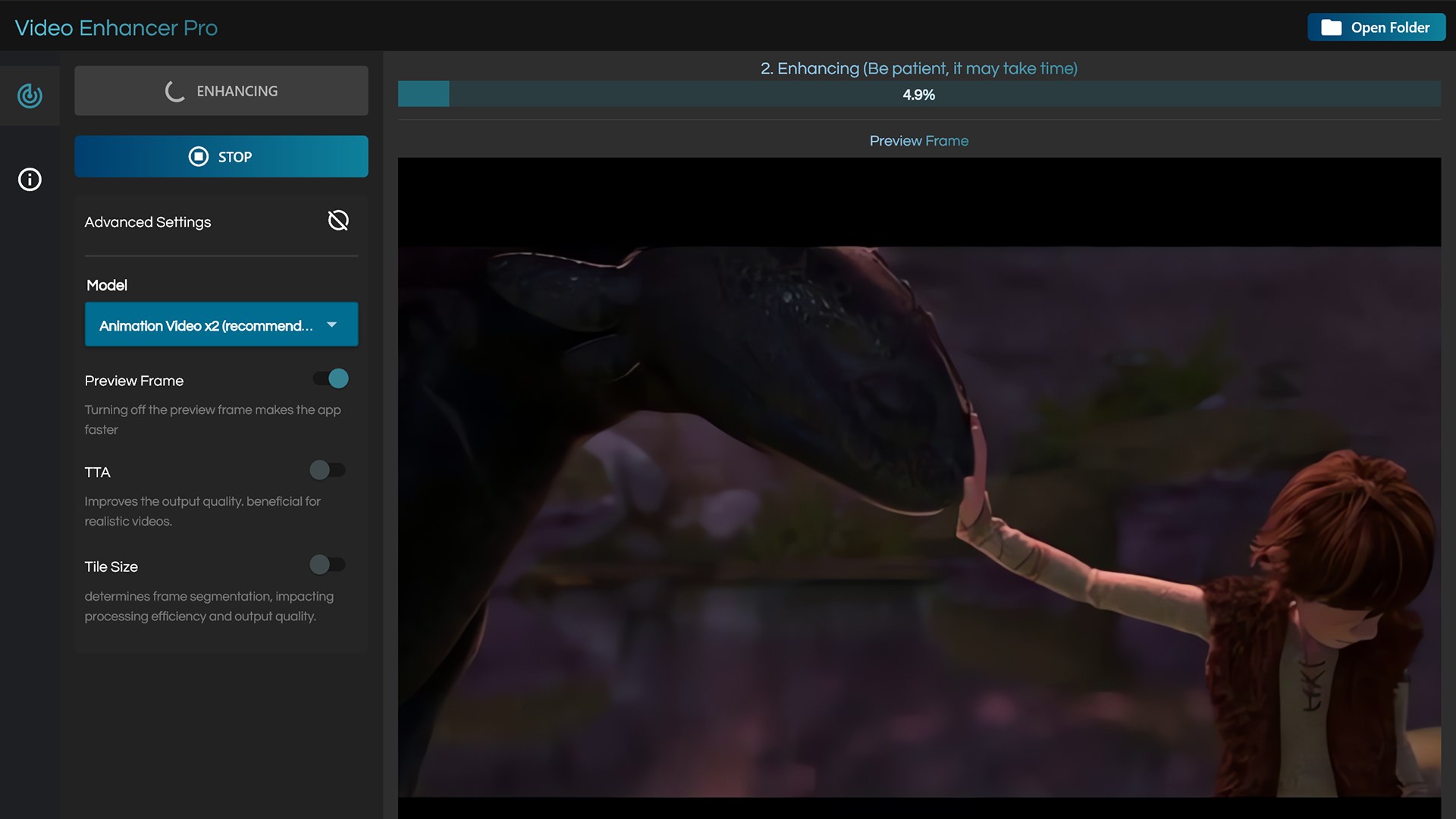The width and height of the screenshot is (1456, 819).
Task: Click the enhancing spinner icon
Action: coord(175,91)
